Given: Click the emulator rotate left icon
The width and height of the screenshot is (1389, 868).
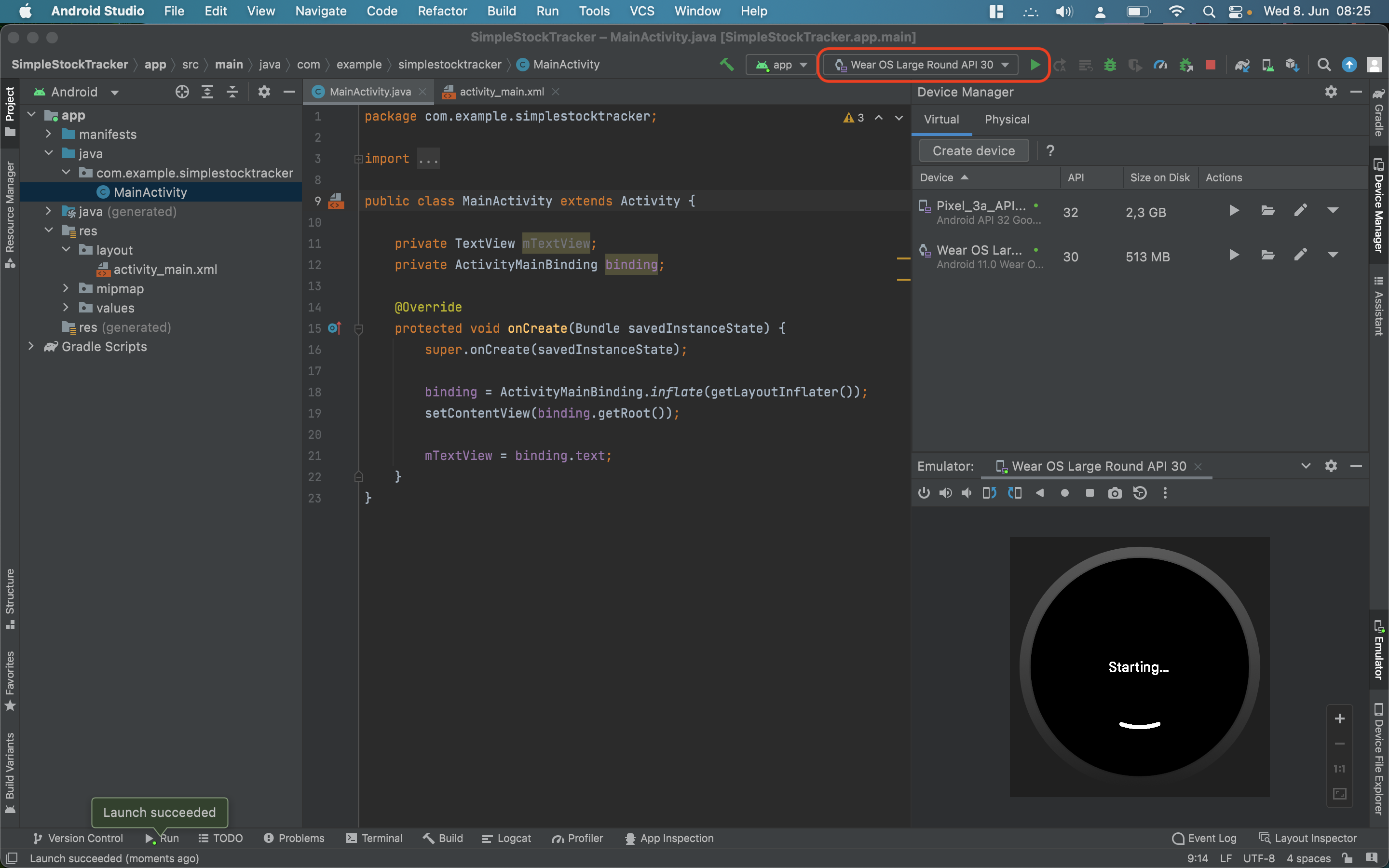Looking at the screenshot, I should point(989,493).
